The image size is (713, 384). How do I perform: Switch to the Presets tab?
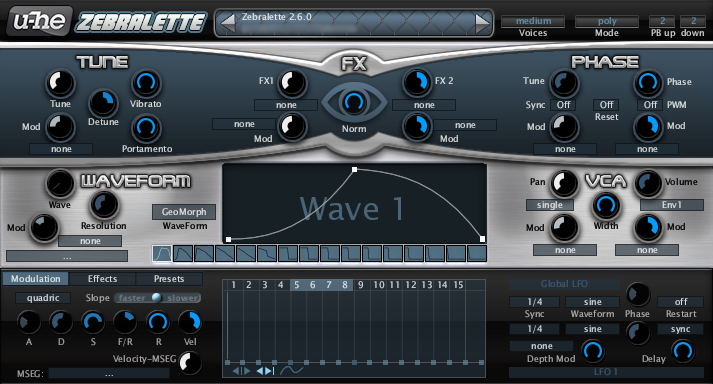tap(169, 278)
